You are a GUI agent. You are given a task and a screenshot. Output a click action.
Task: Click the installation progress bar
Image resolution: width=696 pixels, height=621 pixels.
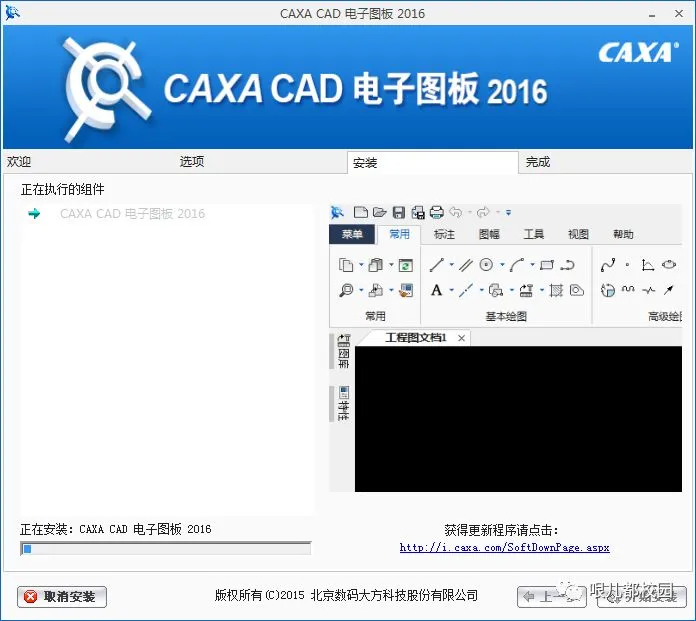(x=165, y=549)
